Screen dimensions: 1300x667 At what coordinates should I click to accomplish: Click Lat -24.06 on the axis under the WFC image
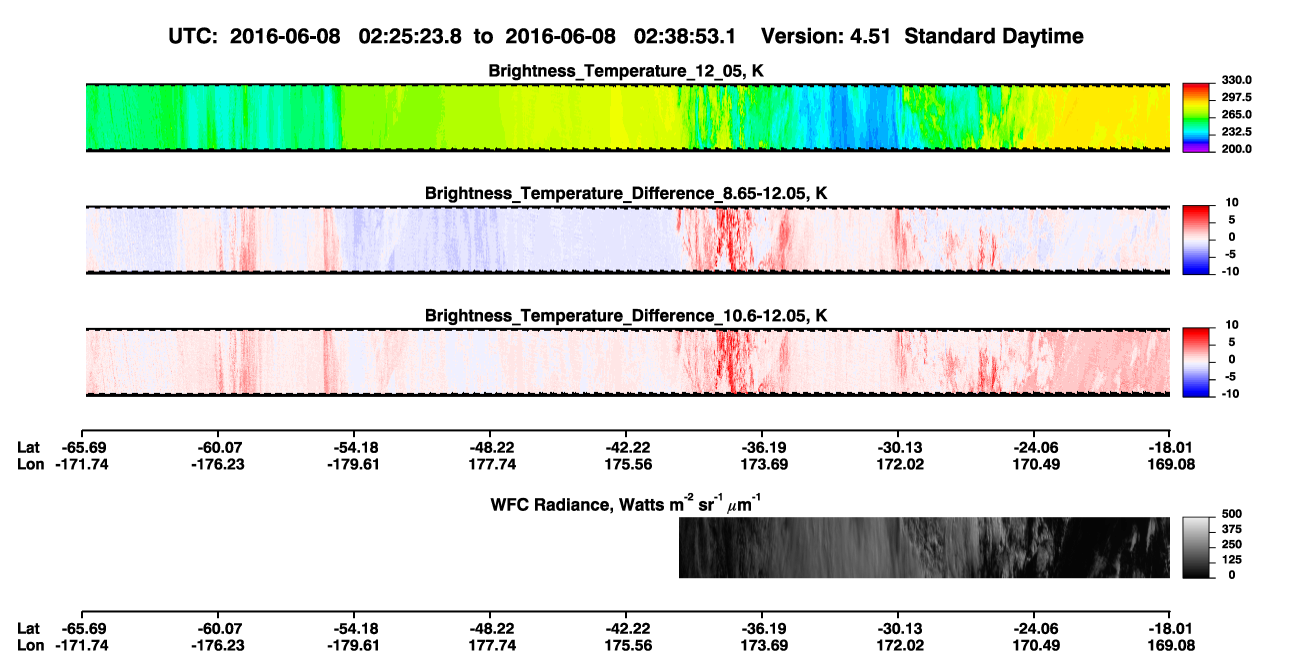click(1035, 628)
